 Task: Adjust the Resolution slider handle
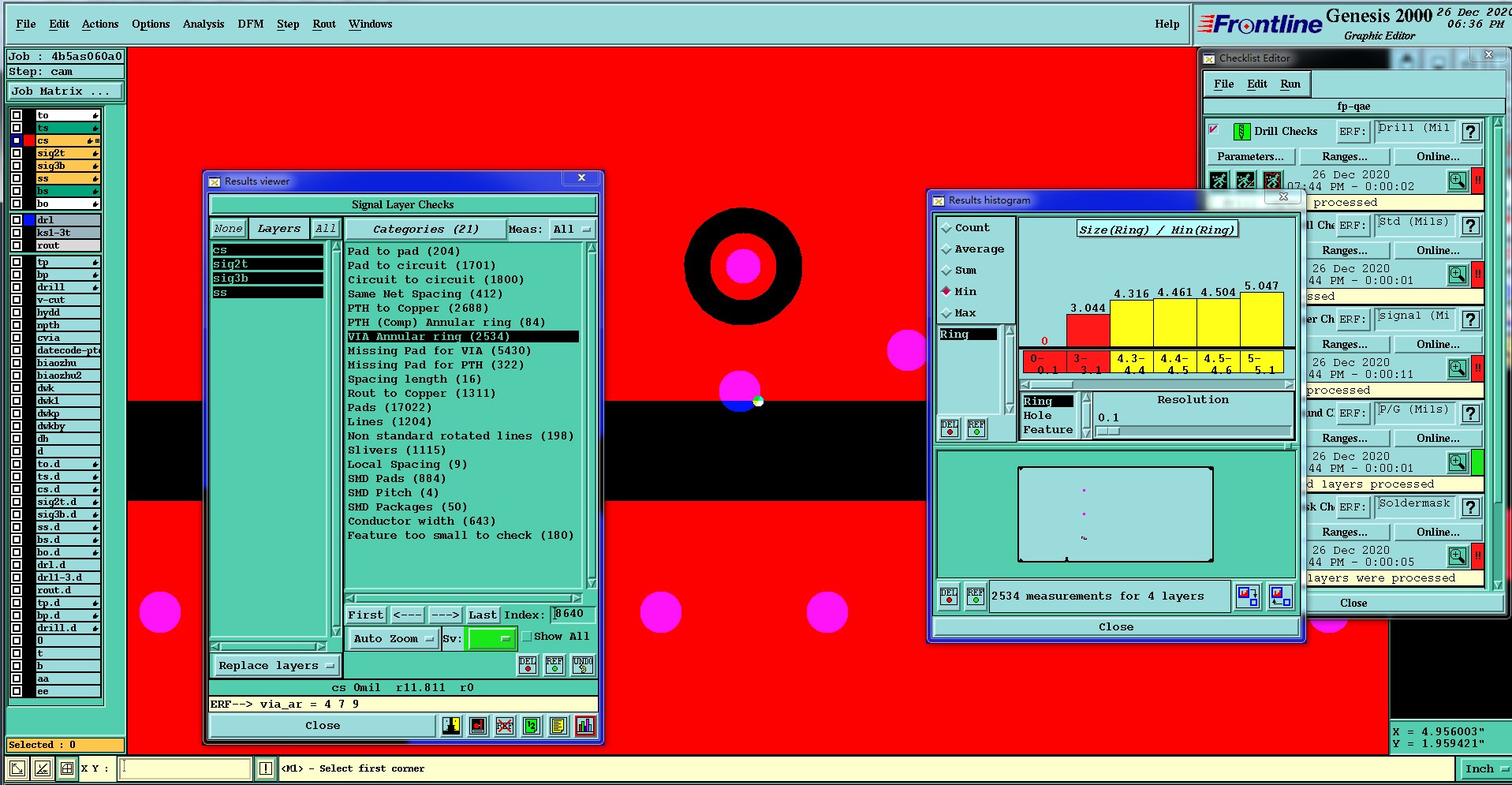coord(1107,432)
